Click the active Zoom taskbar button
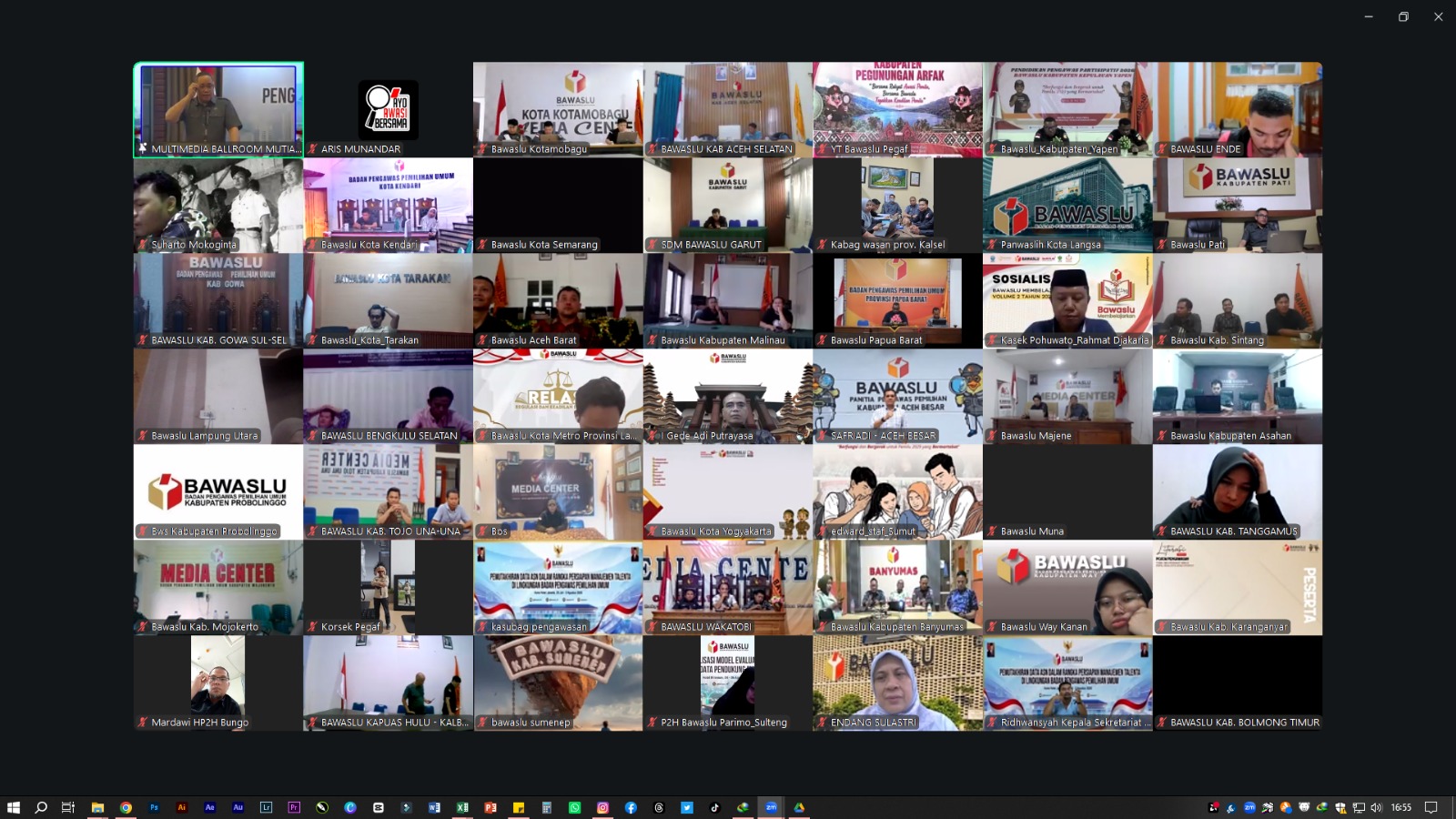 coord(771,807)
